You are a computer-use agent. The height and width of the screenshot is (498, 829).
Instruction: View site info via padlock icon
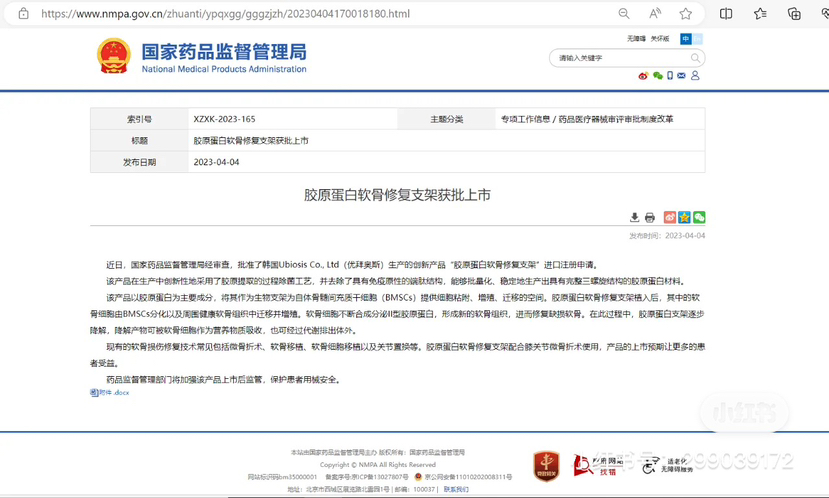pos(23,14)
